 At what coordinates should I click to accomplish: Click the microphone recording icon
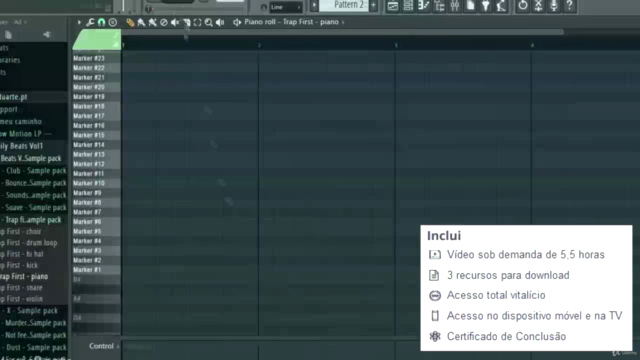click(x=554, y=6)
